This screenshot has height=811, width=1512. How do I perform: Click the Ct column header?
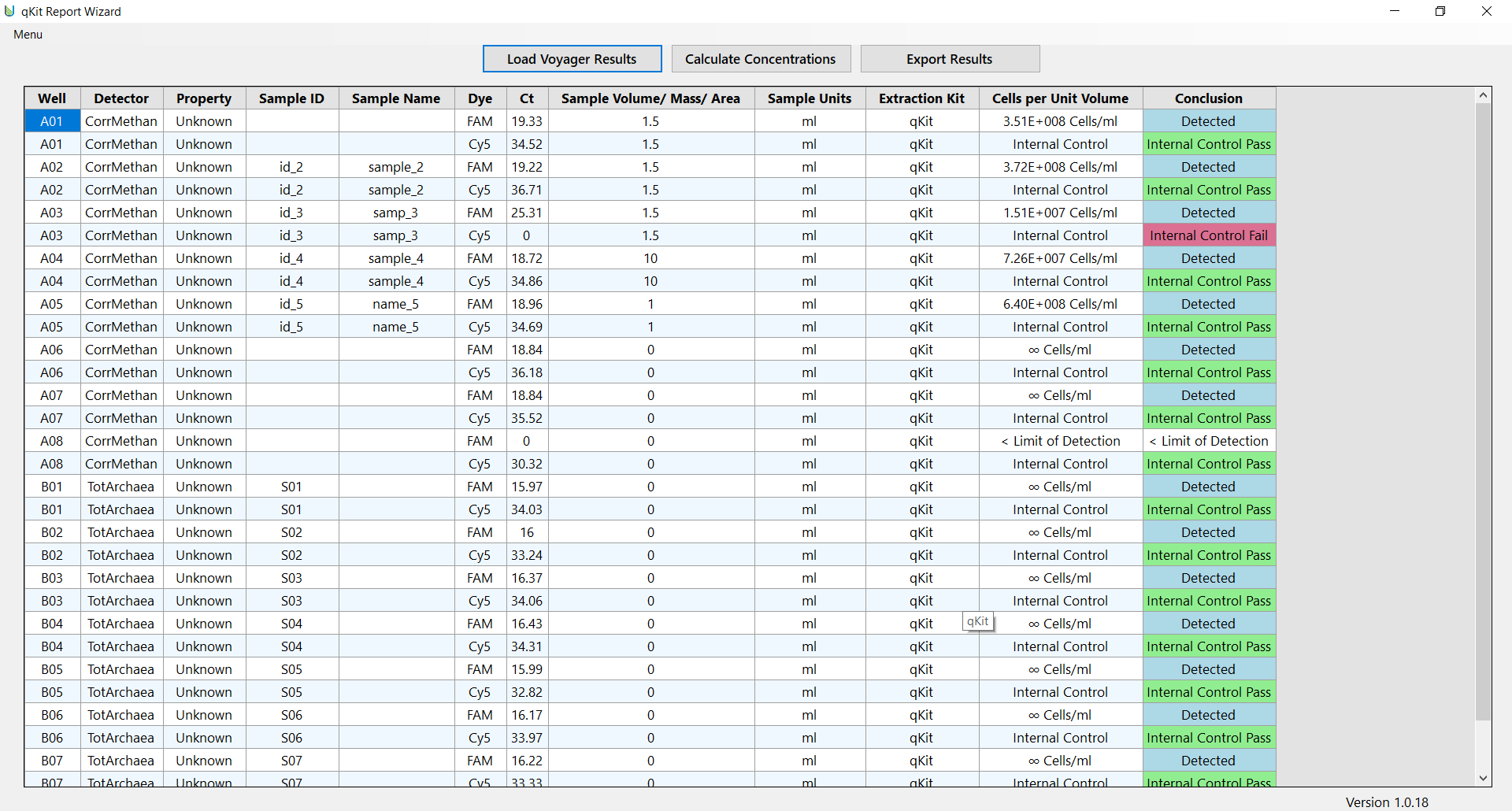(527, 98)
